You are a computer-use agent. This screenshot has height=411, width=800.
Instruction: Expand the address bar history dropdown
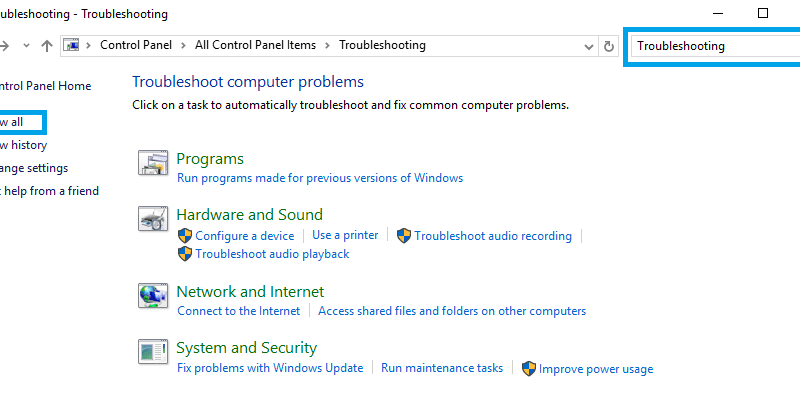[x=589, y=47]
